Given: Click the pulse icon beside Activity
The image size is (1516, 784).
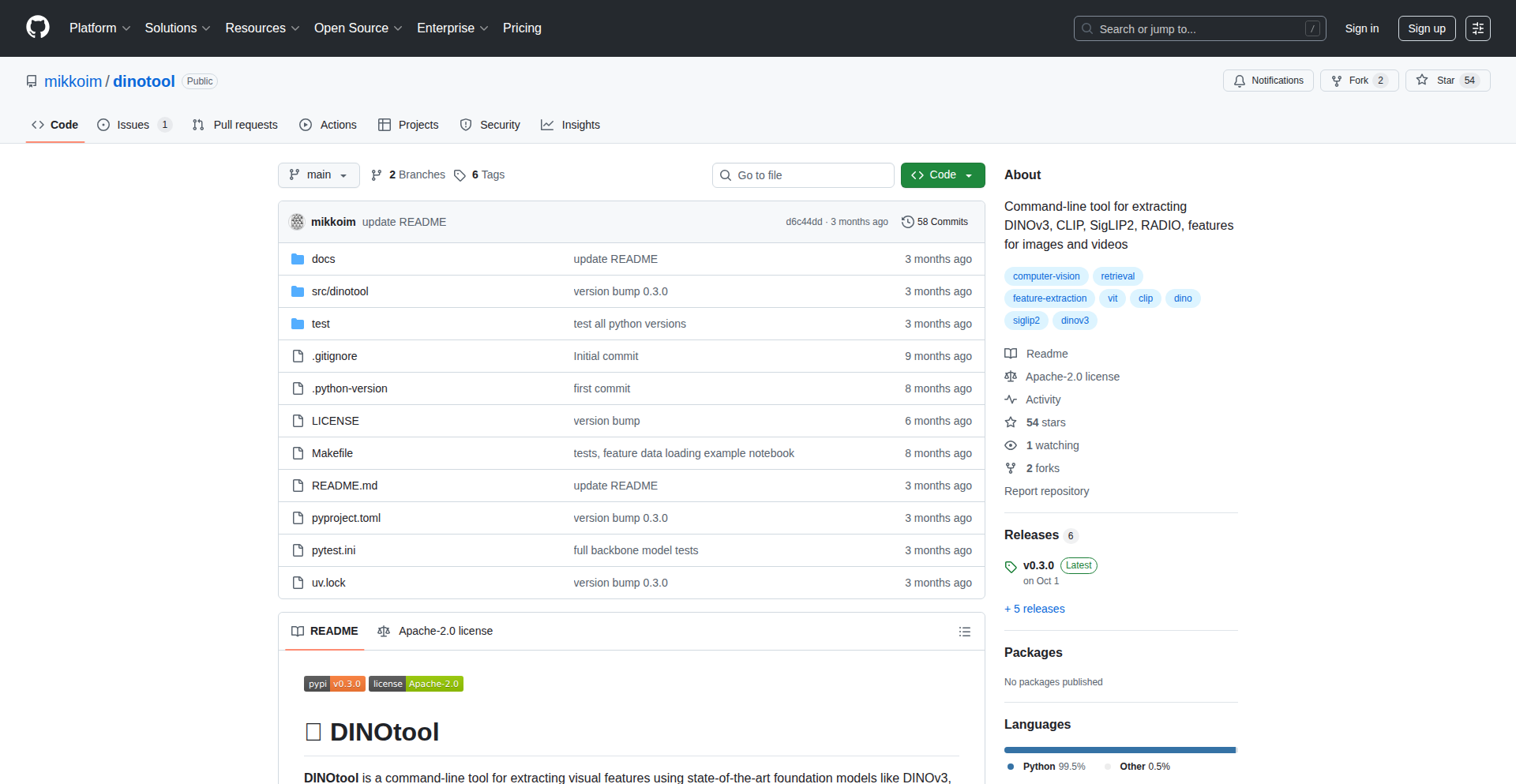Looking at the screenshot, I should click(1011, 400).
